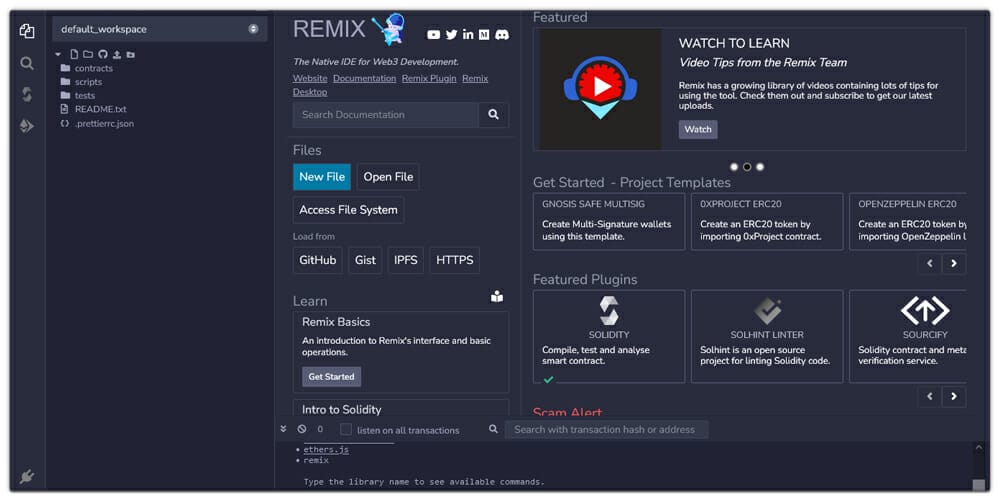Viewport: 1000px width, 500px height.
Task: Show next project templates arrow
Action: tap(954, 263)
